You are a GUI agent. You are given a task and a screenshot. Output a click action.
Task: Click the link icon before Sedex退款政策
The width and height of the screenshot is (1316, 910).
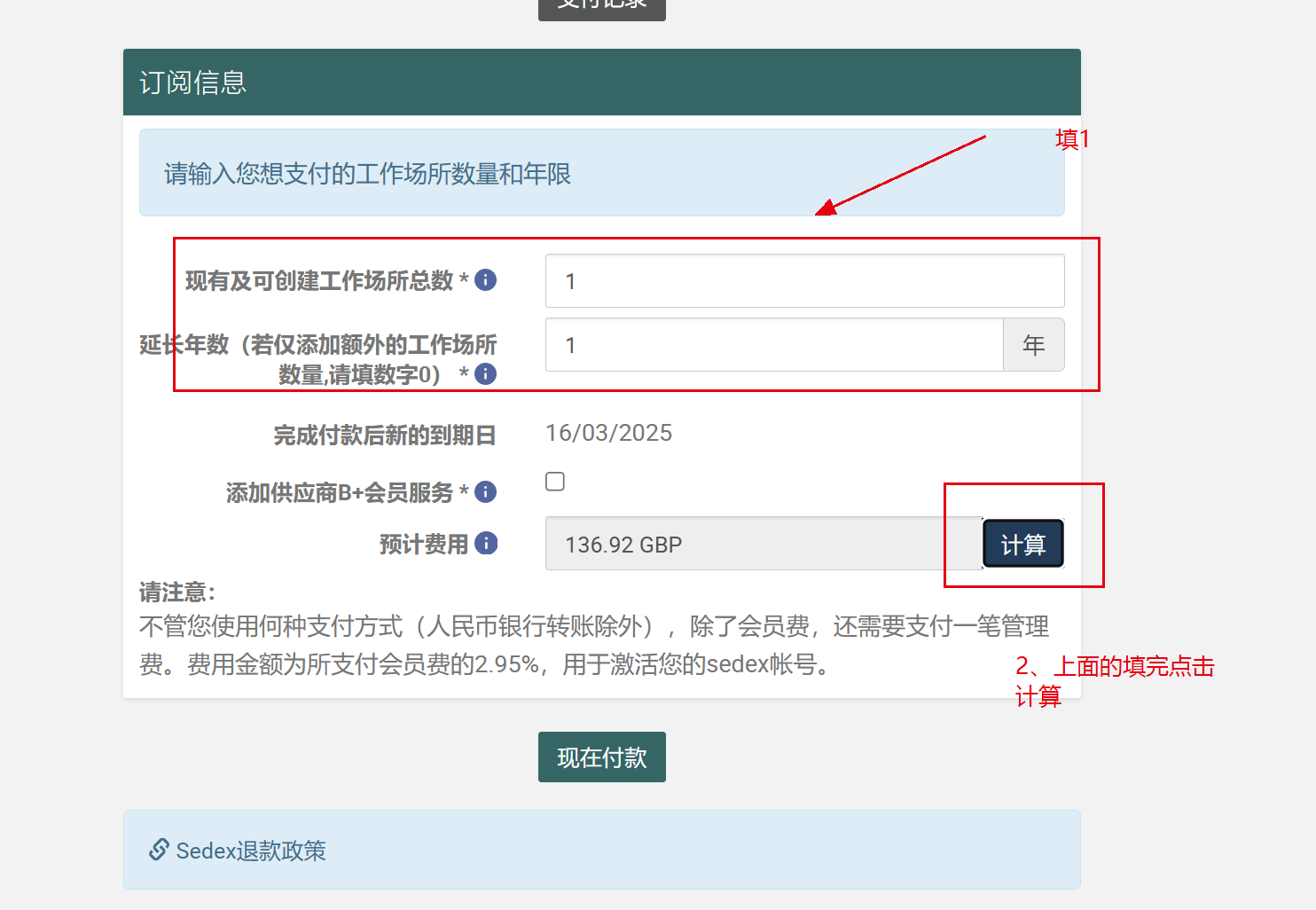(159, 850)
